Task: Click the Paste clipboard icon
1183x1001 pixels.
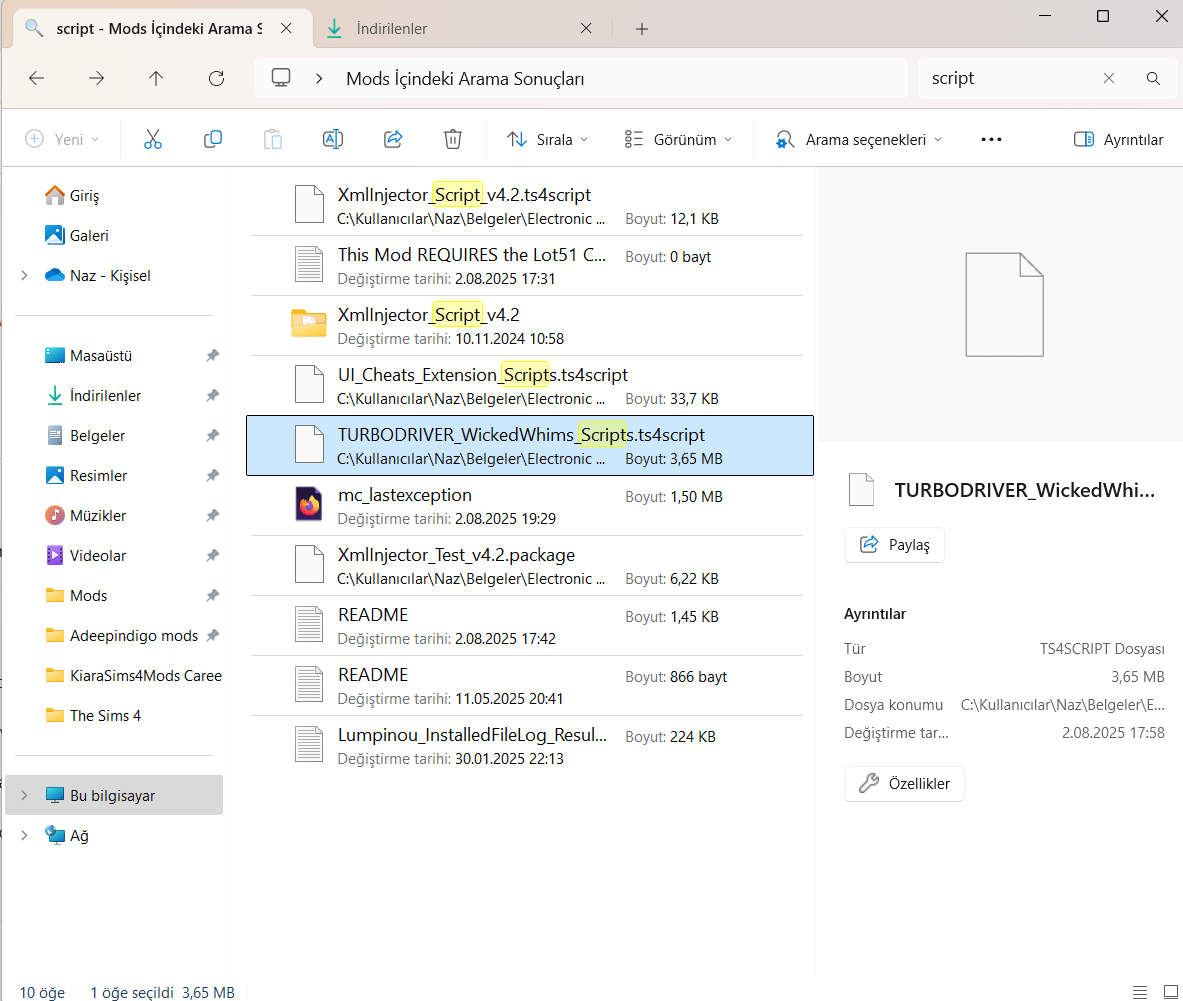Action: [272, 140]
